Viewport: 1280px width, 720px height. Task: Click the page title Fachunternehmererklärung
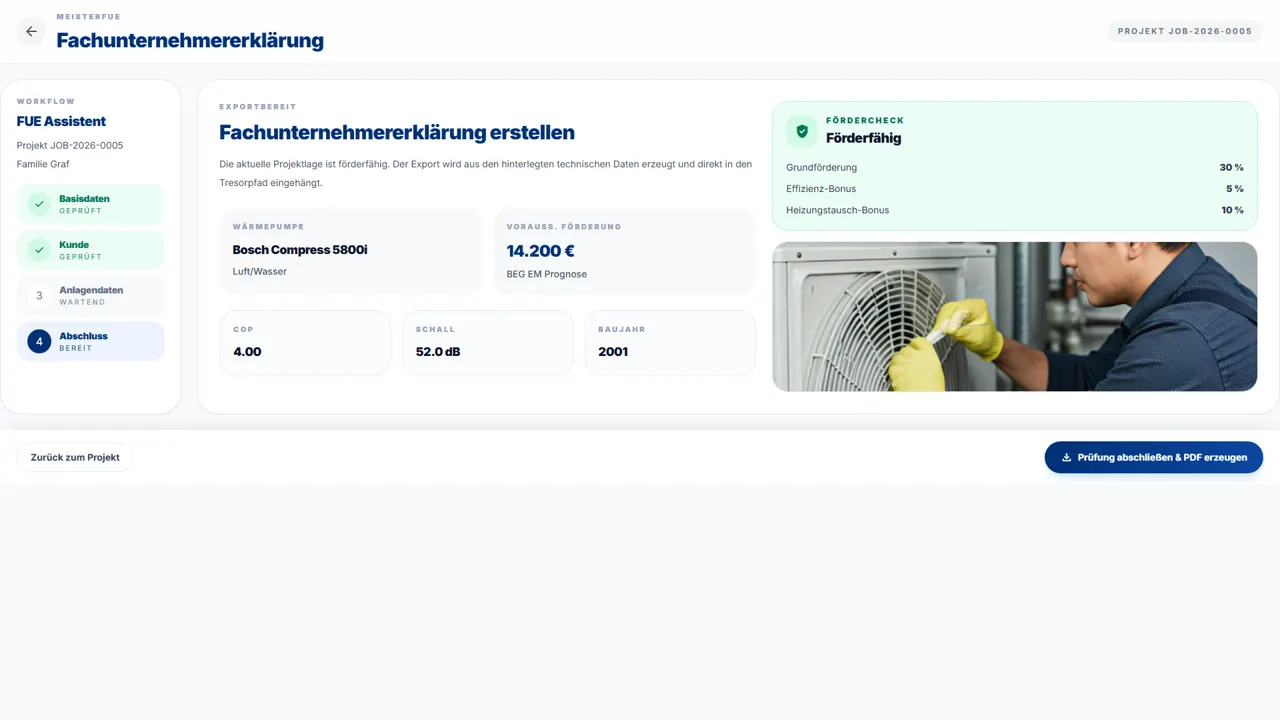(190, 41)
